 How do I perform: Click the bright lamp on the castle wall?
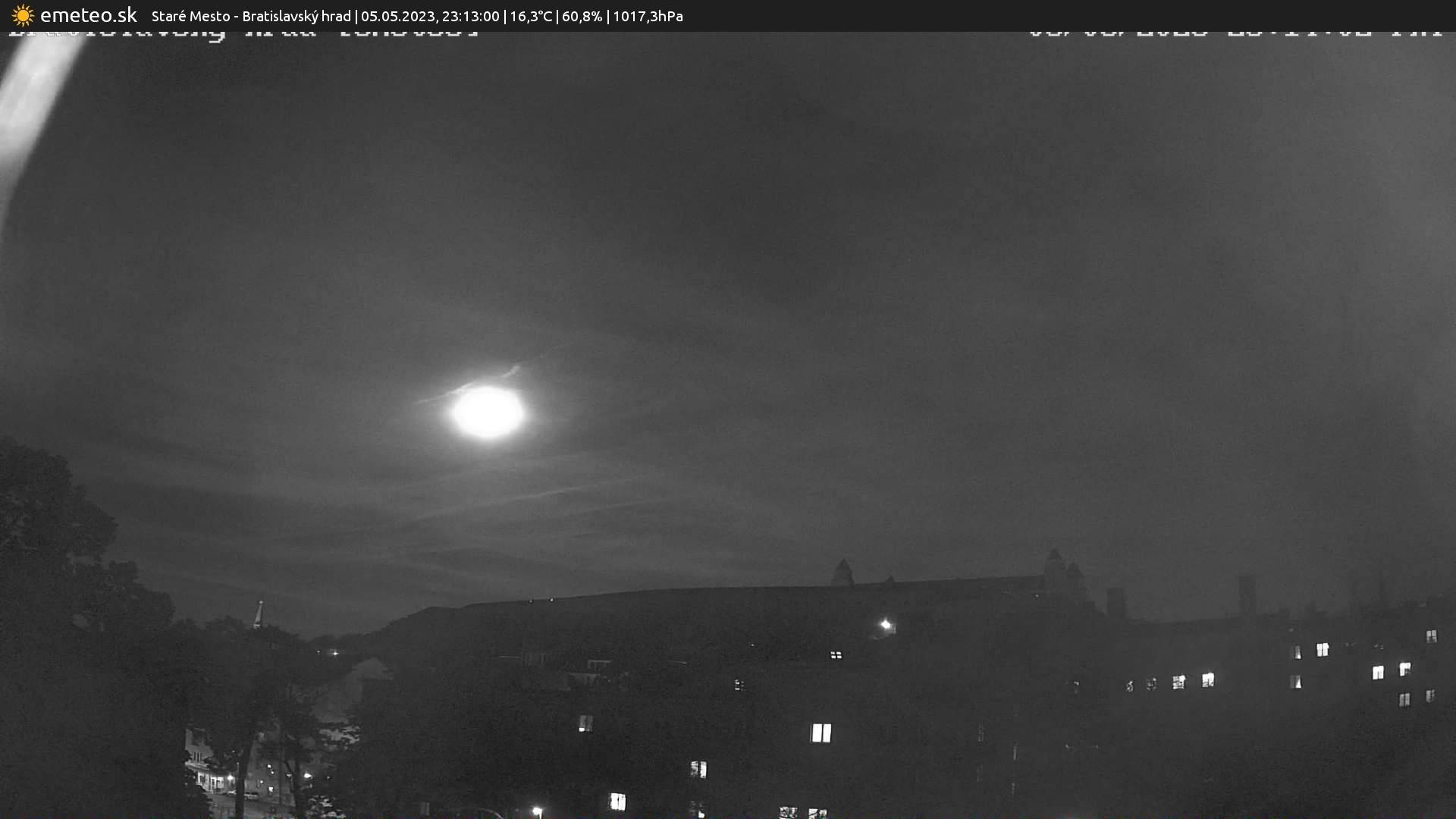[885, 625]
